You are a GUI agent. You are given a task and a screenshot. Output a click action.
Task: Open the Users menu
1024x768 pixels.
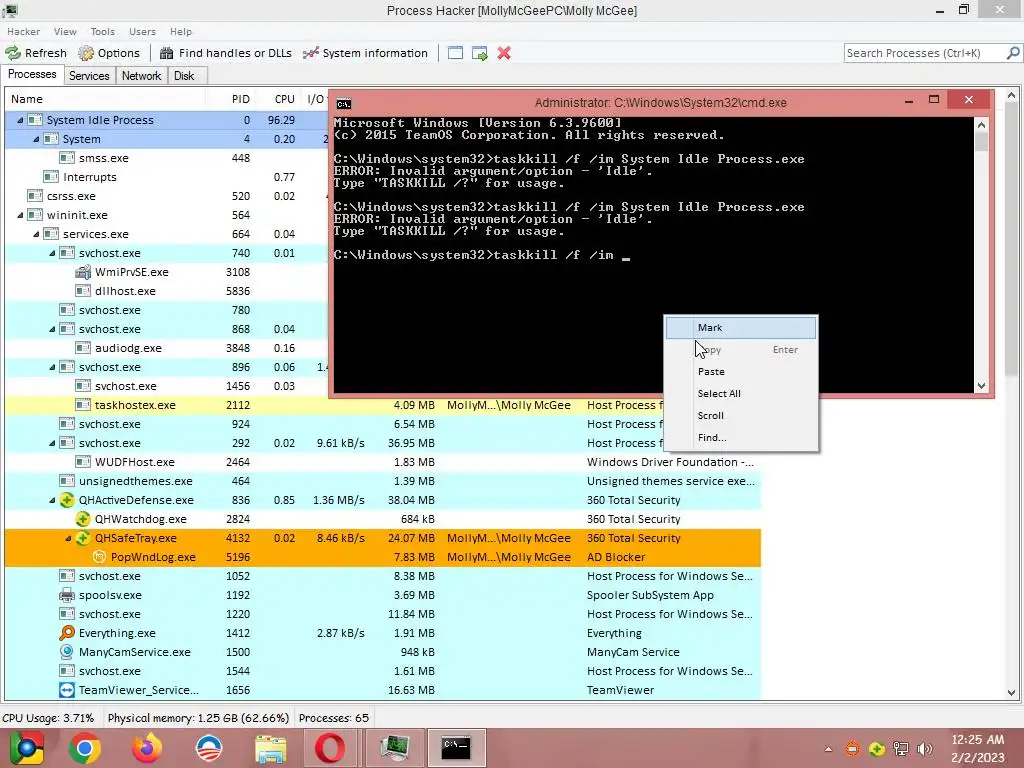tap(142, 31)
